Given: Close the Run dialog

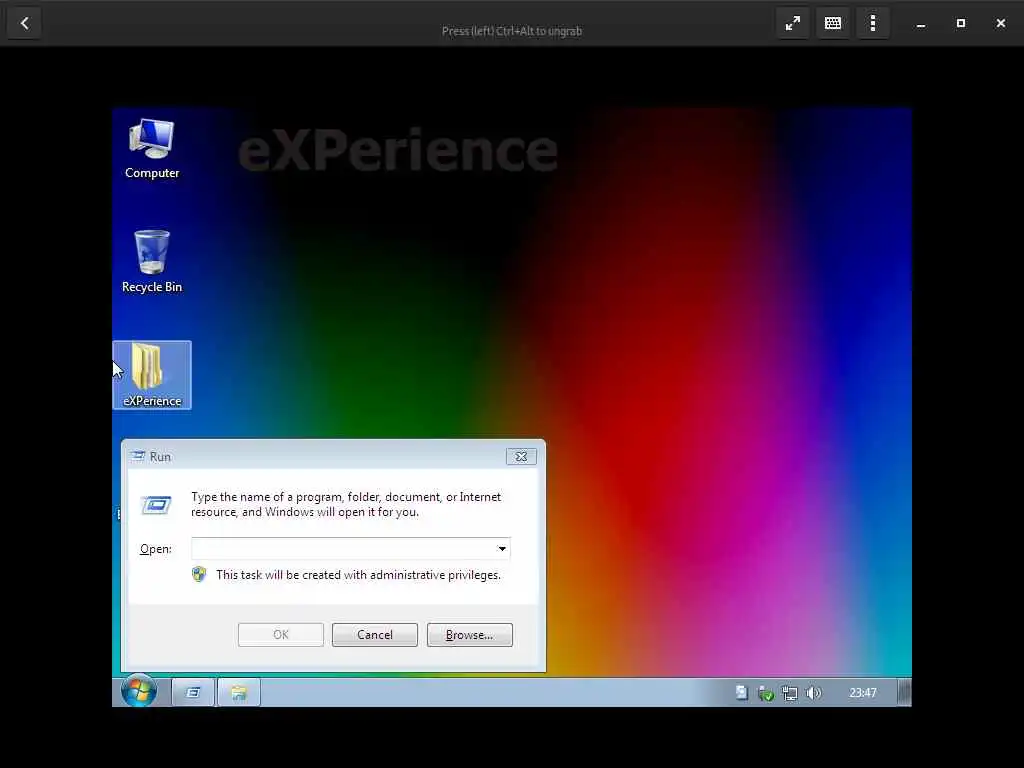Looking at the screenshot, I should pos(521,456).
